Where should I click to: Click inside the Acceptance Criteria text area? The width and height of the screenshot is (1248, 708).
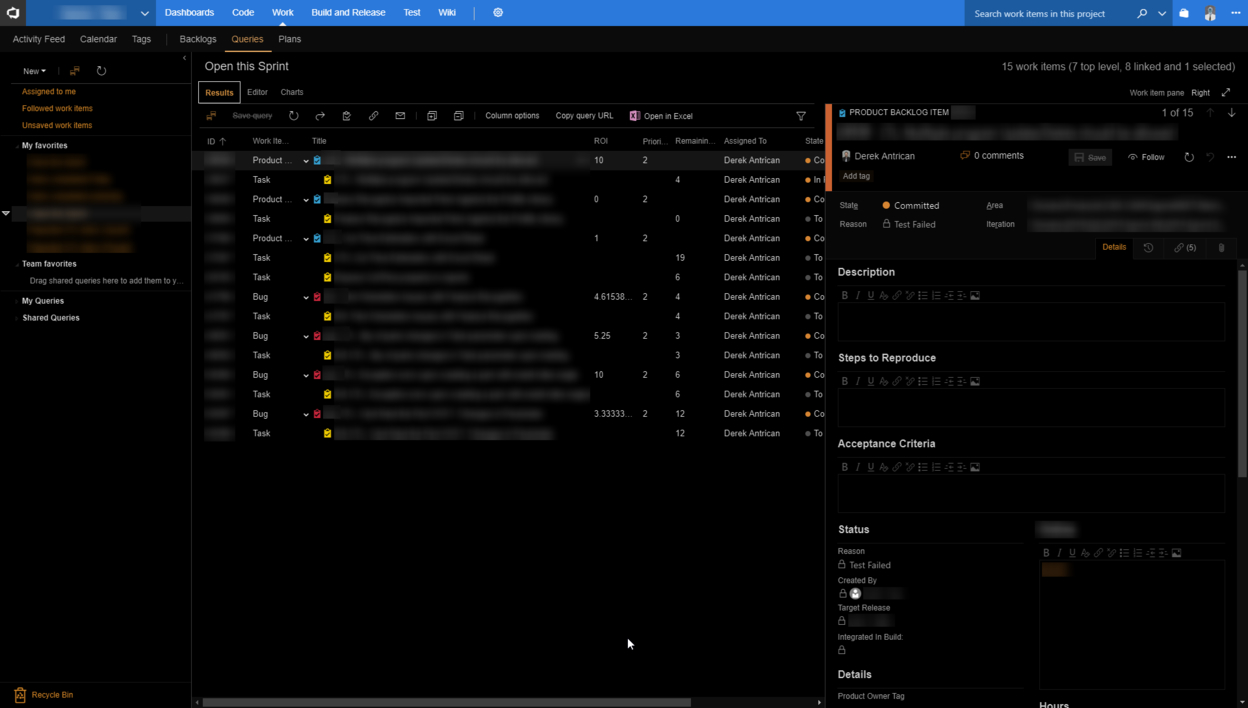pyautogui.click(x=1030, y=493)
